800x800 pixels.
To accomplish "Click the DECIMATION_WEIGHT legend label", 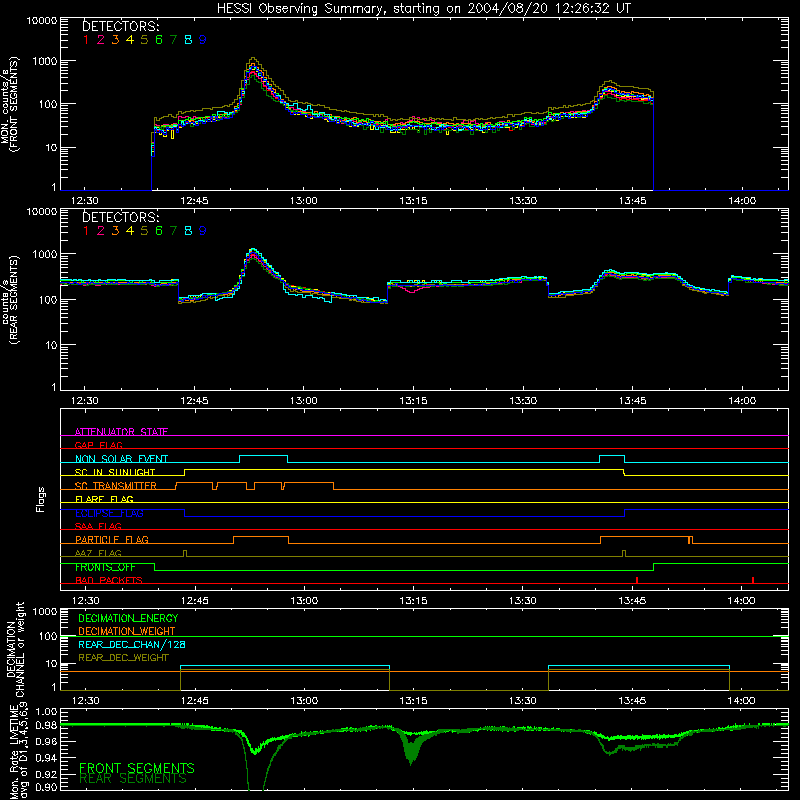I will (x=127, y=631).
